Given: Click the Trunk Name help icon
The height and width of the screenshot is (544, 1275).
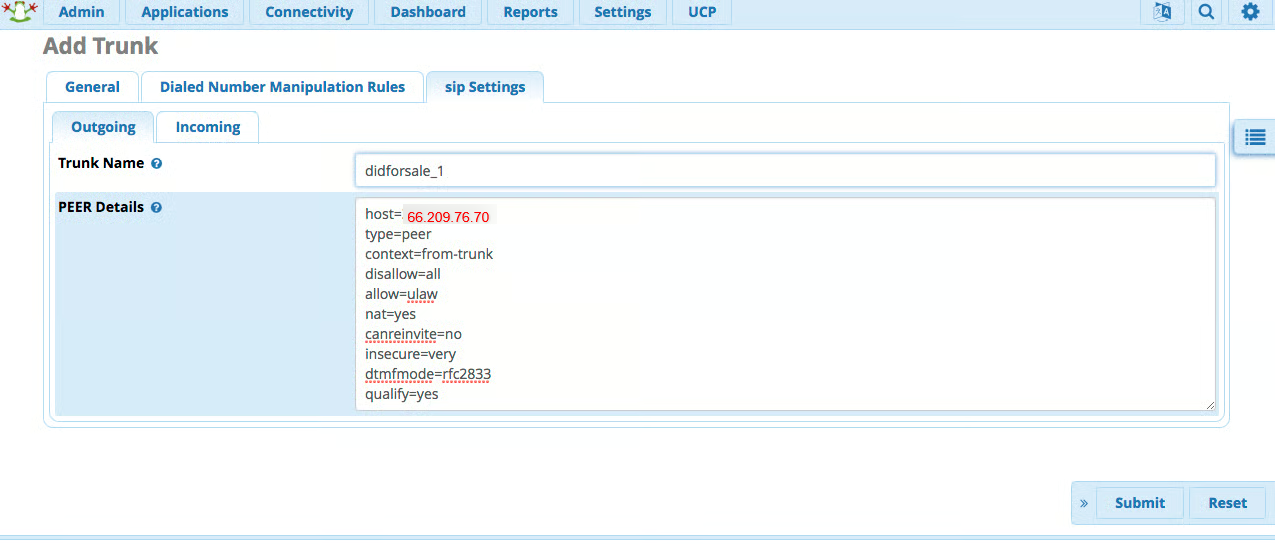Looking at the screenshot, I should (157, 163).
